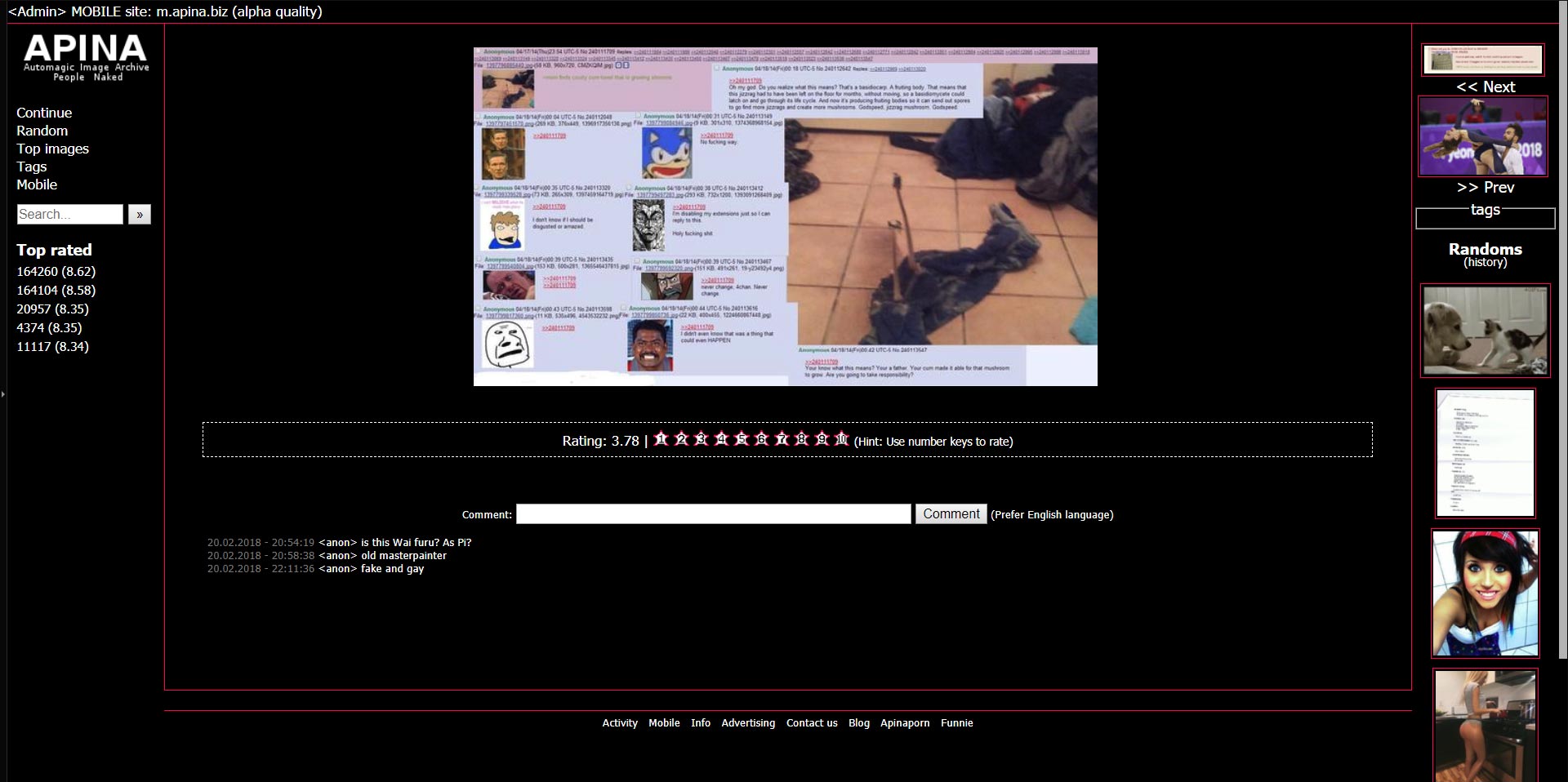Go to >> Prev image
The image size is (1568, 782).
[1486, 187]
